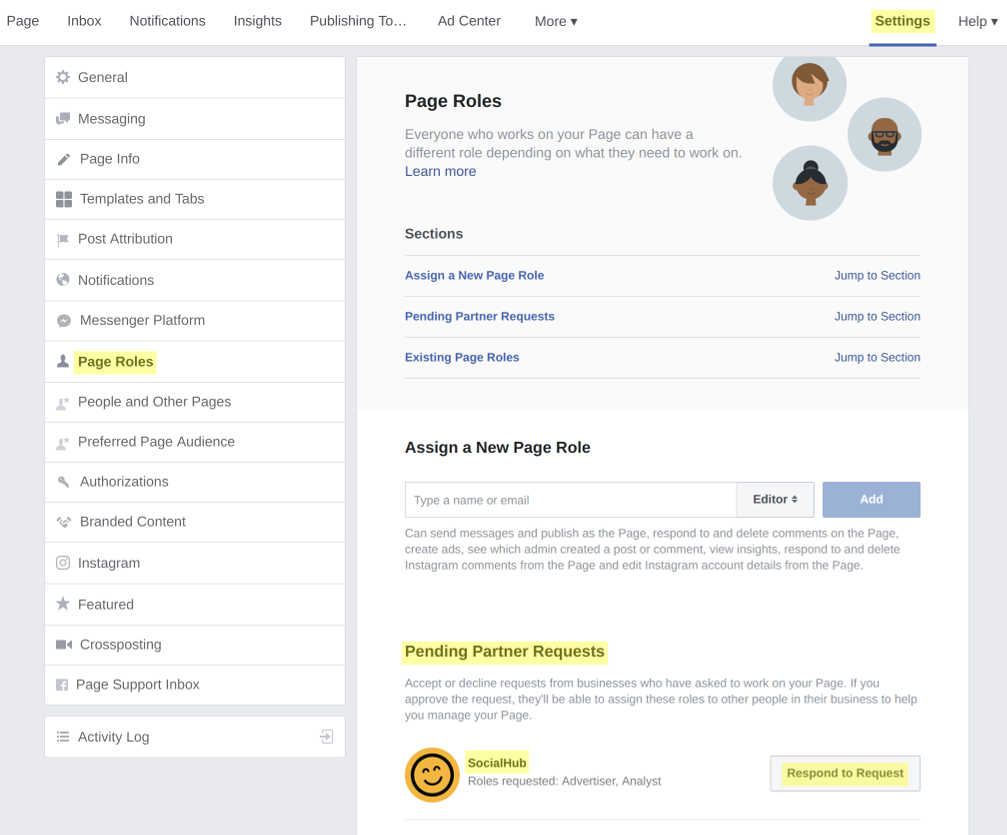Screen dimensions: 1007x835
Task: Jump to Existing Page Roles section
Action: tap(877, 357)
